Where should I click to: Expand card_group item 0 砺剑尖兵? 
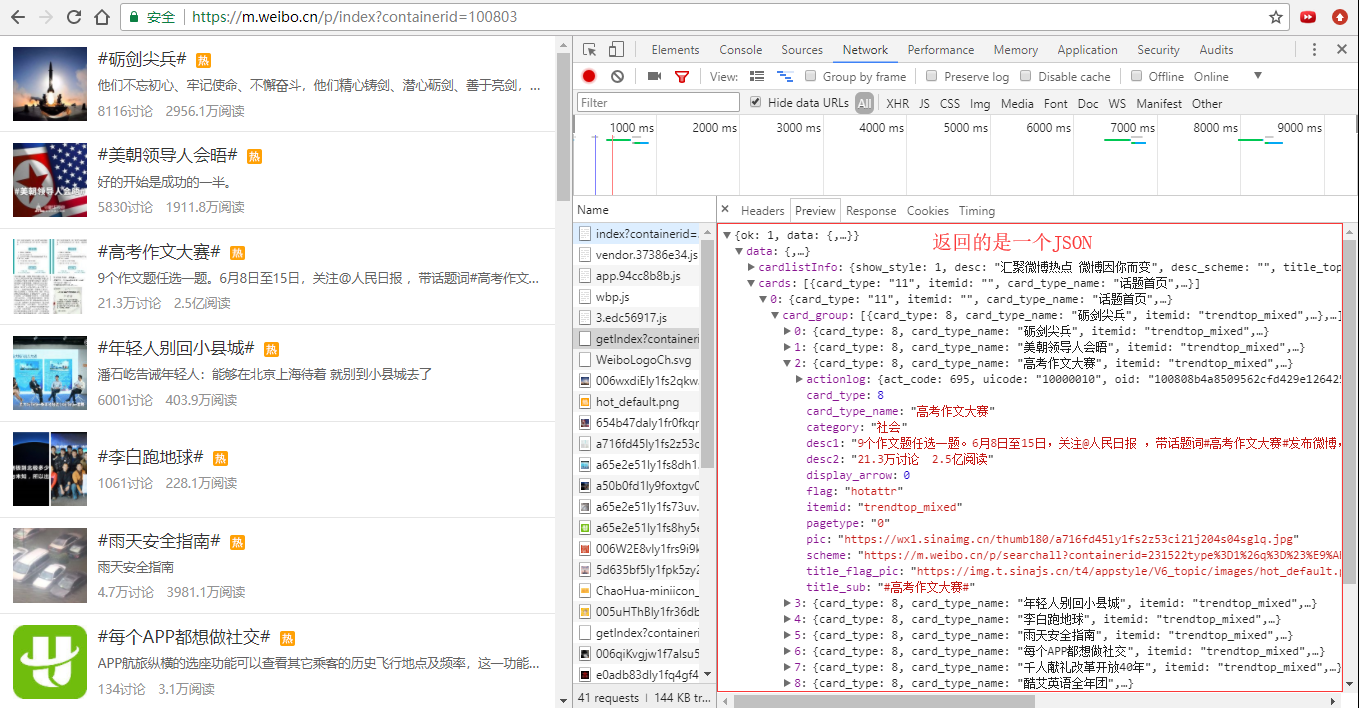tap(787, 332)
